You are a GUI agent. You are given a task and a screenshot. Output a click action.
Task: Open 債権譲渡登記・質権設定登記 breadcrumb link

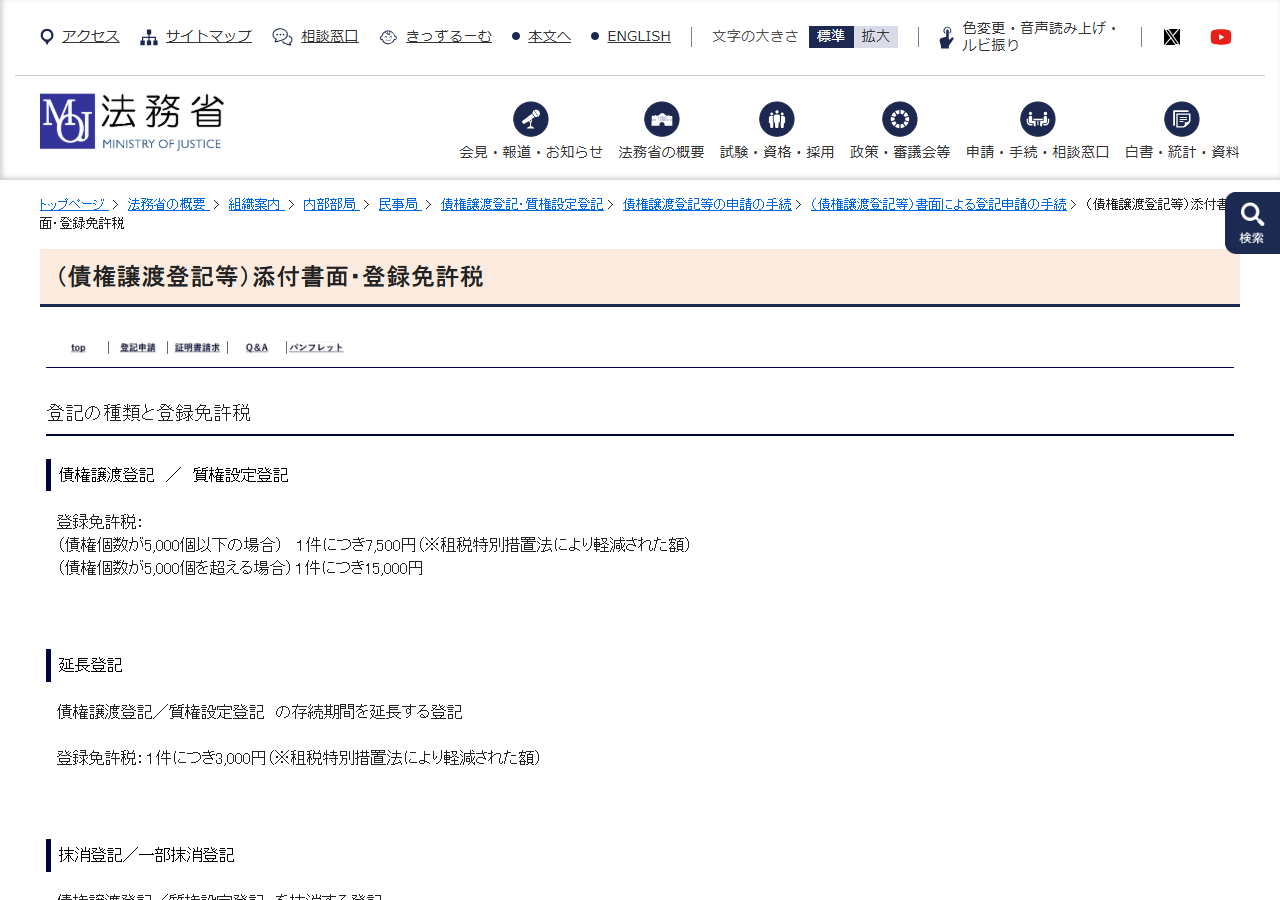522,204
